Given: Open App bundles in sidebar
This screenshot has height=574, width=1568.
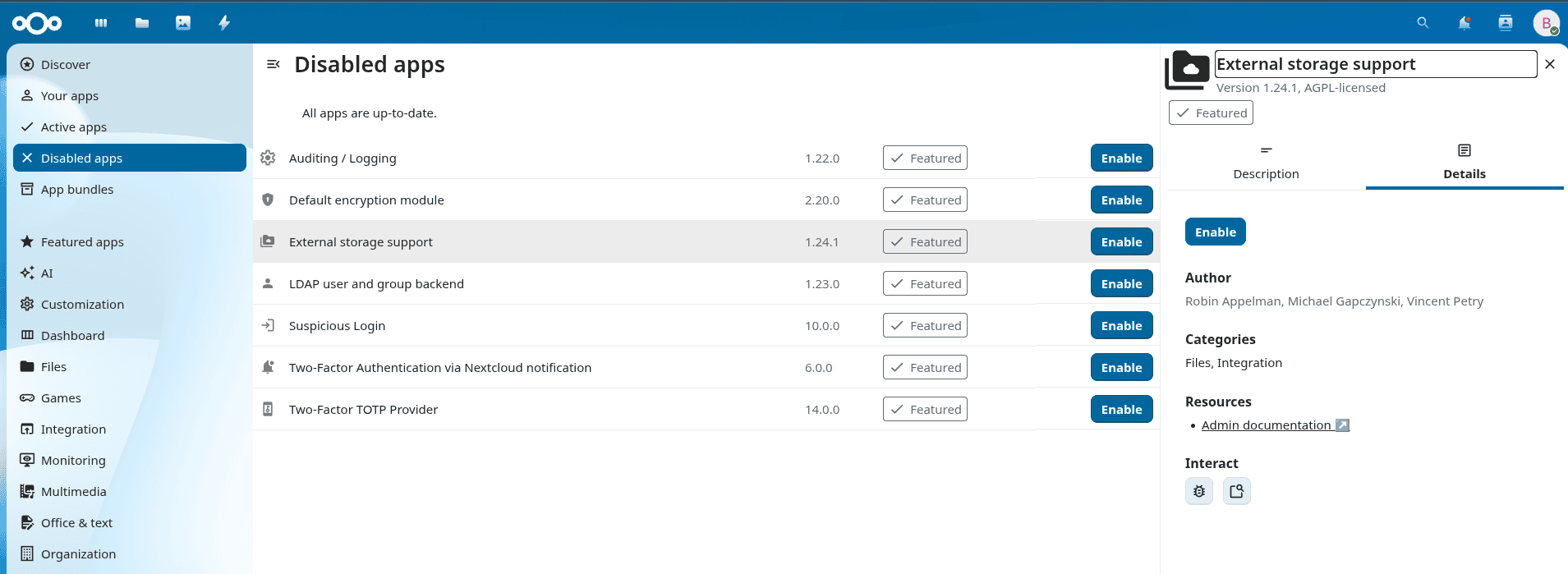Looking at the screenshot, I should point(77,190).
